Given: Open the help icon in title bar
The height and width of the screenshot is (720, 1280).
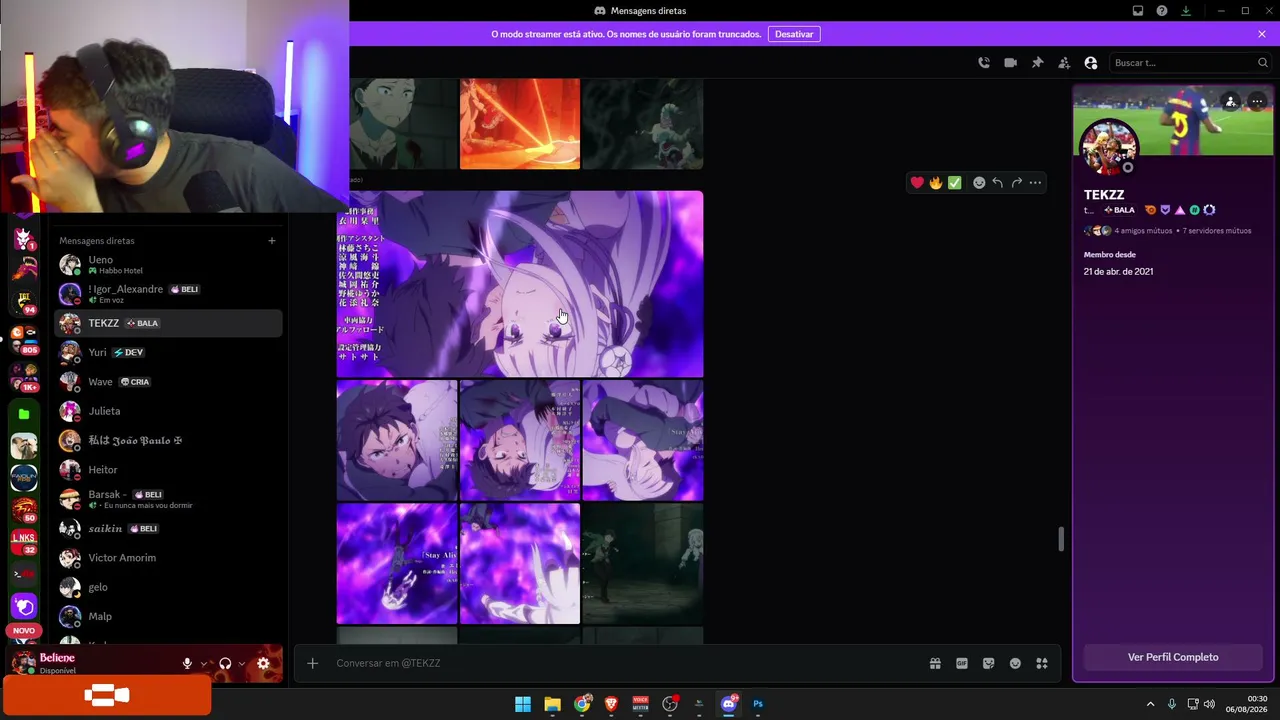Looking at the screenshot, I should coord(1162,11).
